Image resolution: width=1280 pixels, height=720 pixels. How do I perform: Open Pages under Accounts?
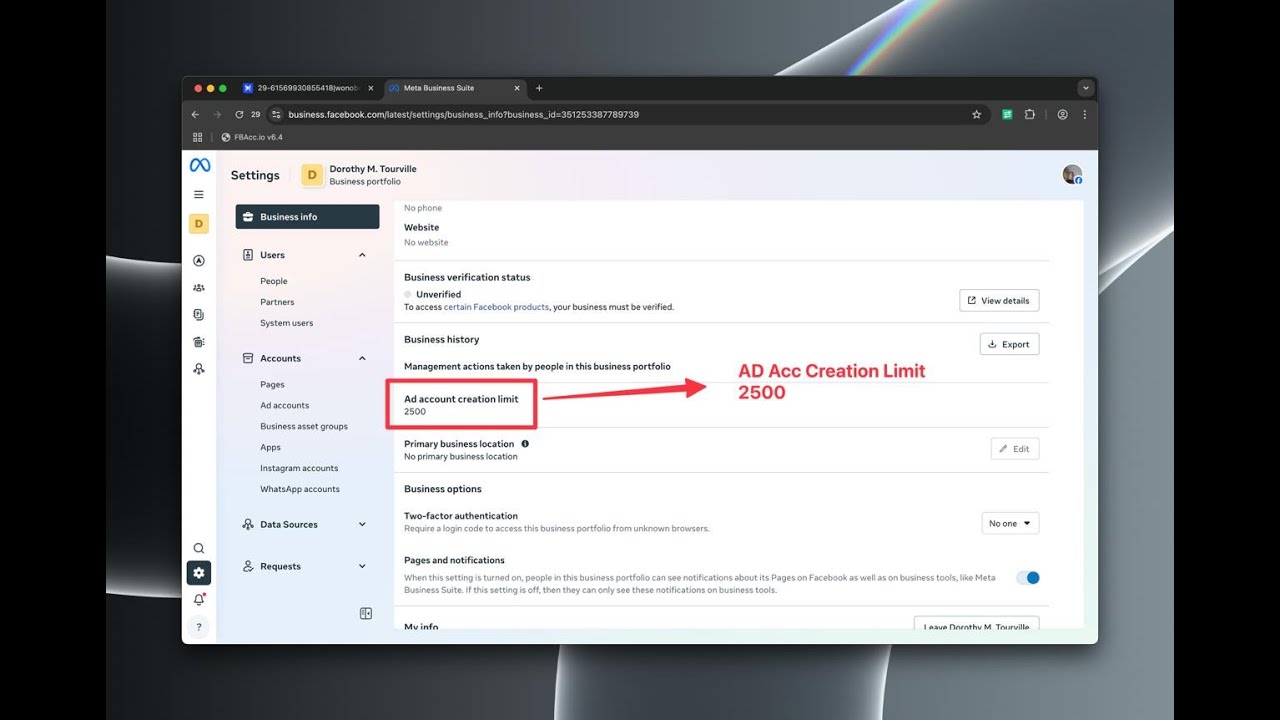pos(272,384)
